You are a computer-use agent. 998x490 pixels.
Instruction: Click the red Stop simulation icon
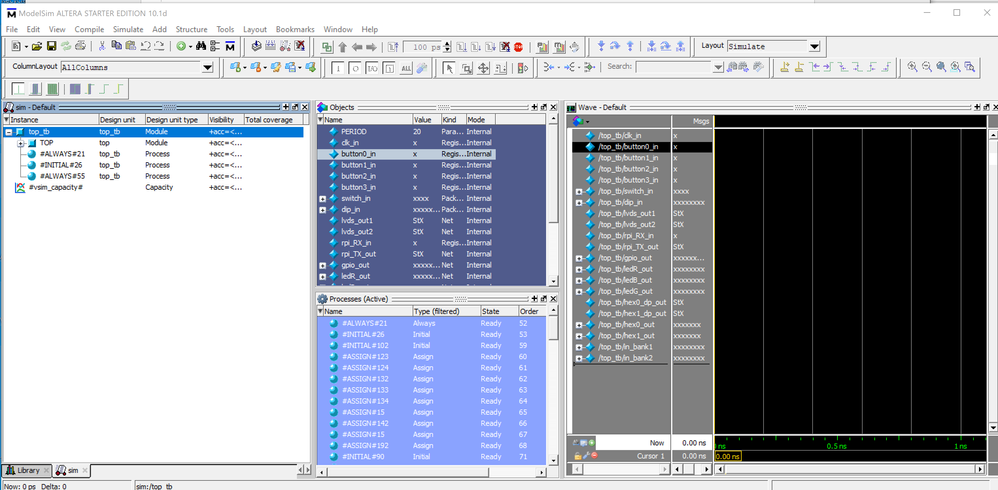(519, 47)
